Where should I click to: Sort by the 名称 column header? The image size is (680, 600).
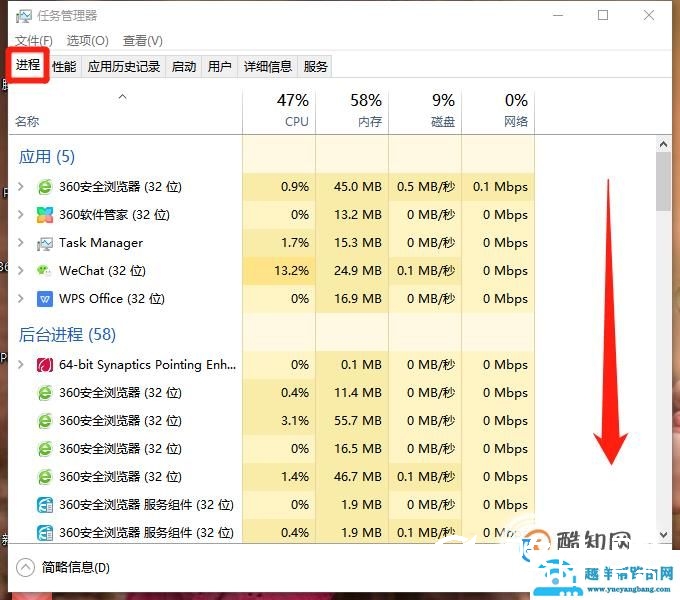tap(27, 121)
